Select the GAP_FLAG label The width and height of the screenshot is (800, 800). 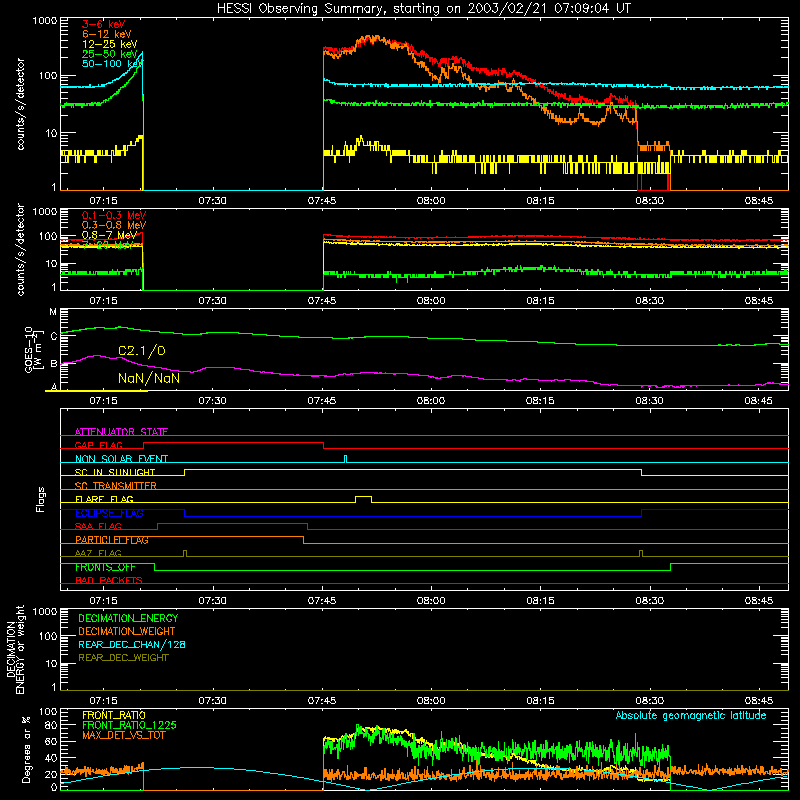tap(99, 445)
